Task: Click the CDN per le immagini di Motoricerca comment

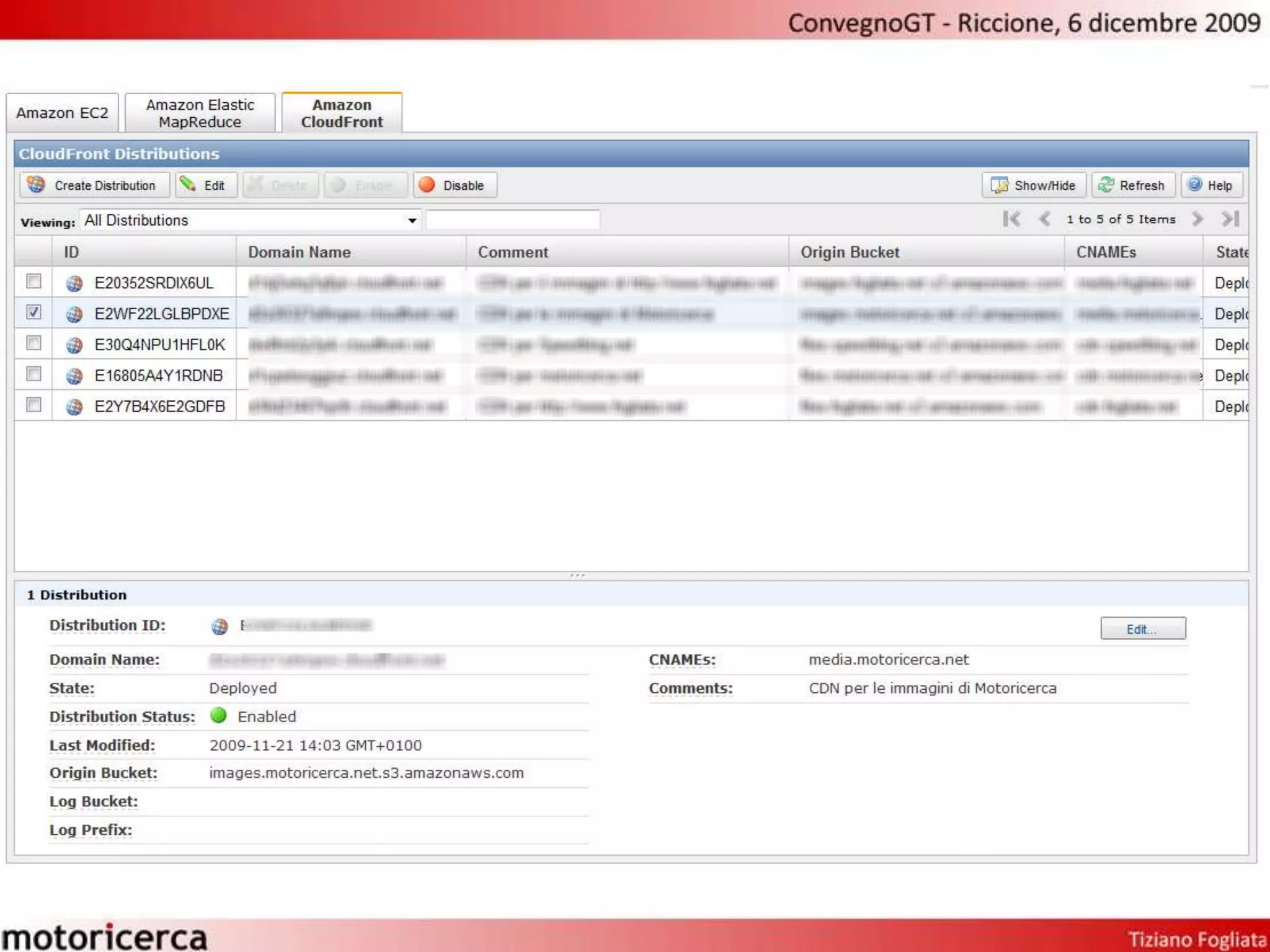Action: [x=932, y=688]
